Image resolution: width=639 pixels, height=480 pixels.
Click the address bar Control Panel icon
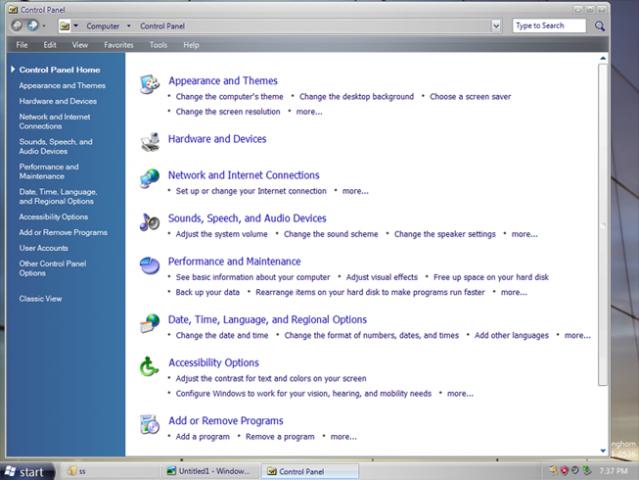(x=65, y=26)
